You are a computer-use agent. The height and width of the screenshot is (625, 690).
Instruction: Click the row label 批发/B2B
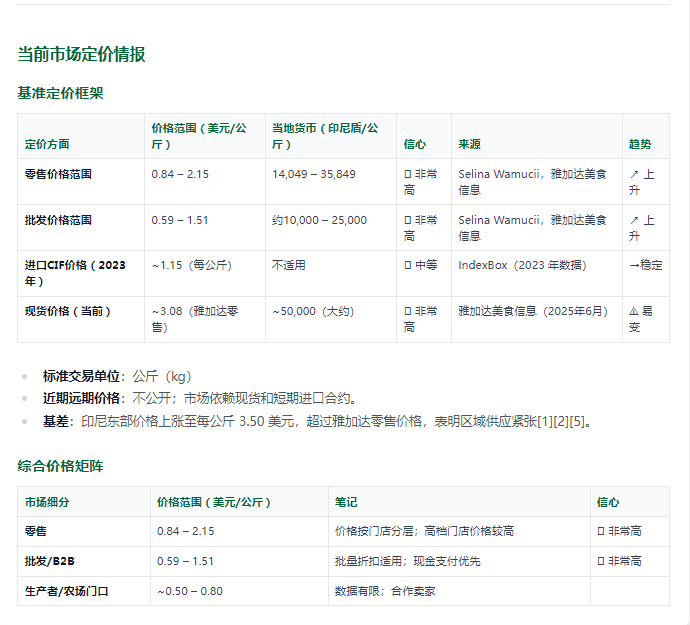(x=50, y=561)
